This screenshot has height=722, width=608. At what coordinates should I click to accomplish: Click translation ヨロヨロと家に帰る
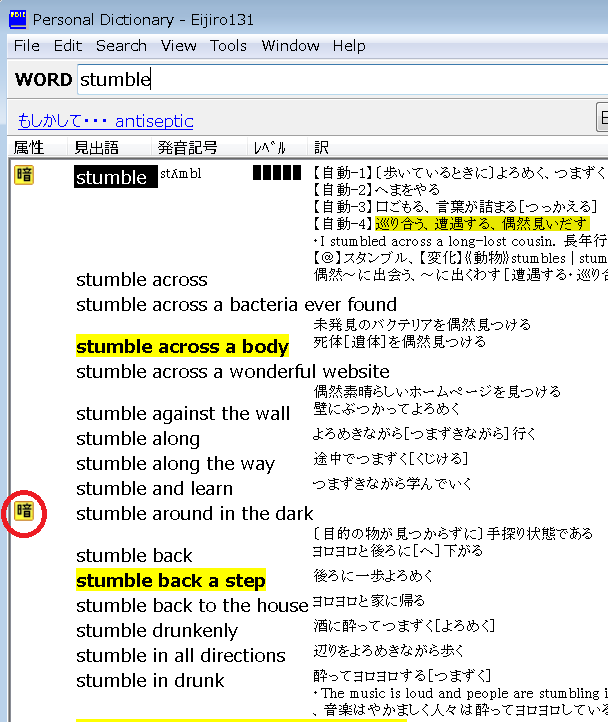[x=368, y=600]
